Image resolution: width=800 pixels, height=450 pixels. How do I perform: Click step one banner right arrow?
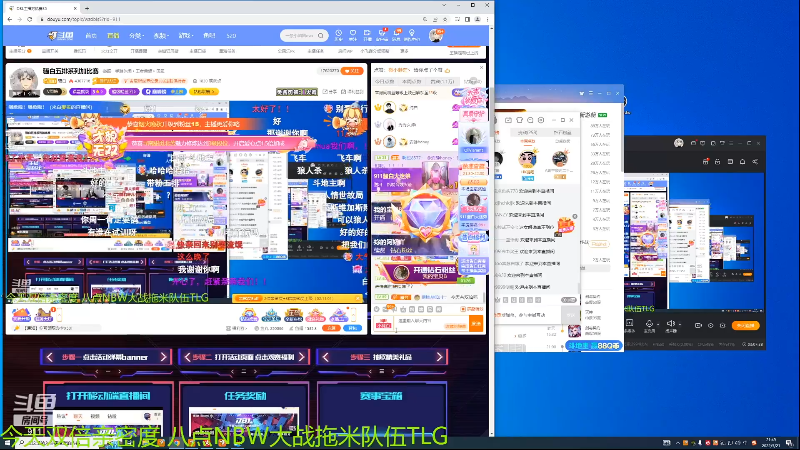(x=164, y=357)
